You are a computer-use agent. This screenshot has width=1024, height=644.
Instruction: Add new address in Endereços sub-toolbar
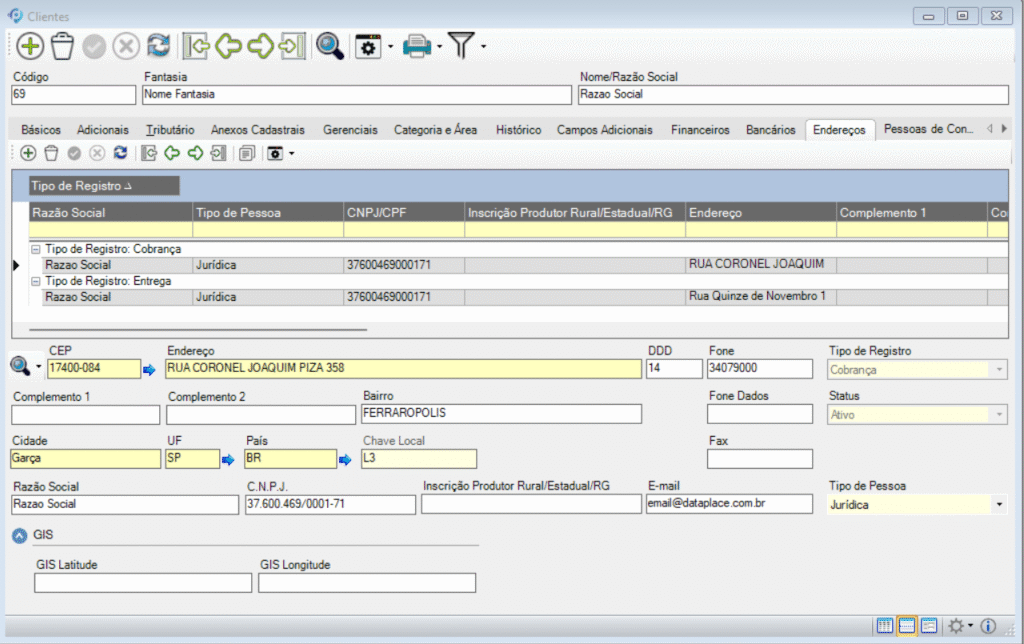[x=28, y=153]
